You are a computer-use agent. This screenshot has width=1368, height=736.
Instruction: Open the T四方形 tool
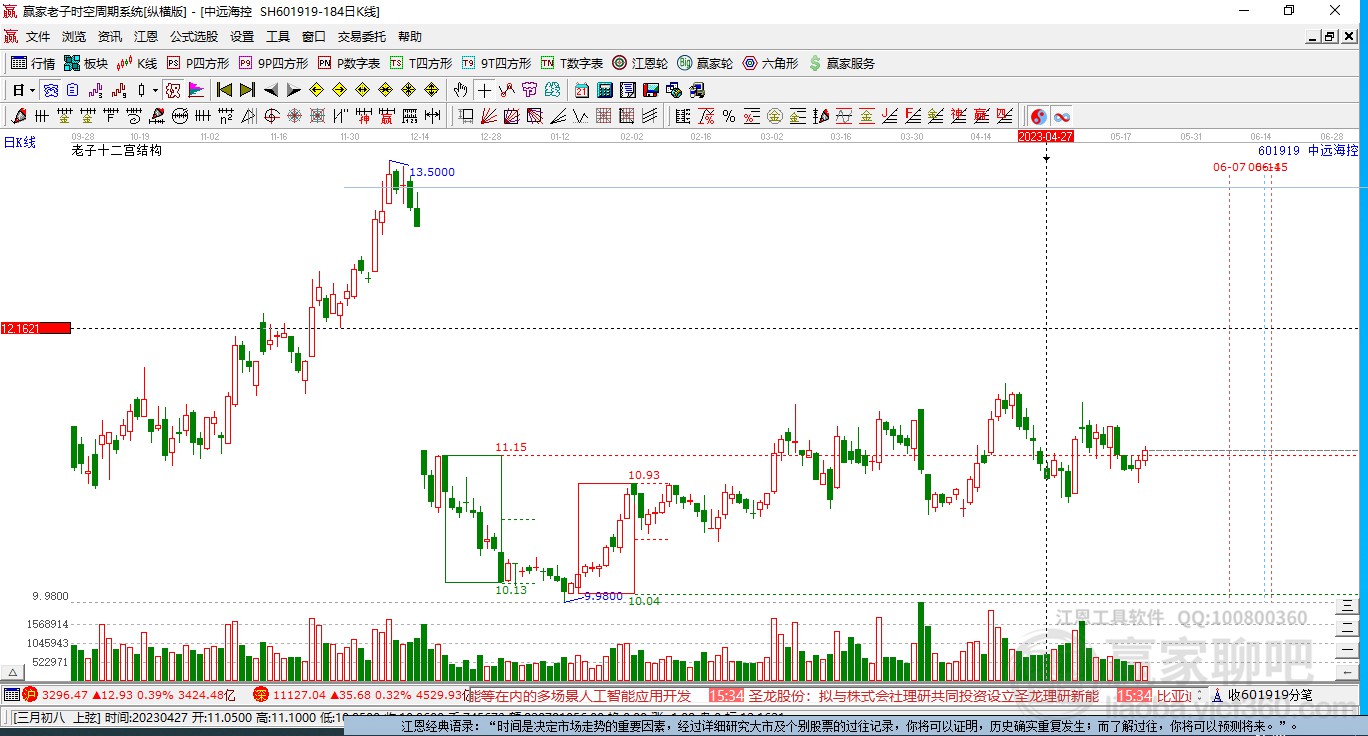pyautogui.click(x=421, y=63)
